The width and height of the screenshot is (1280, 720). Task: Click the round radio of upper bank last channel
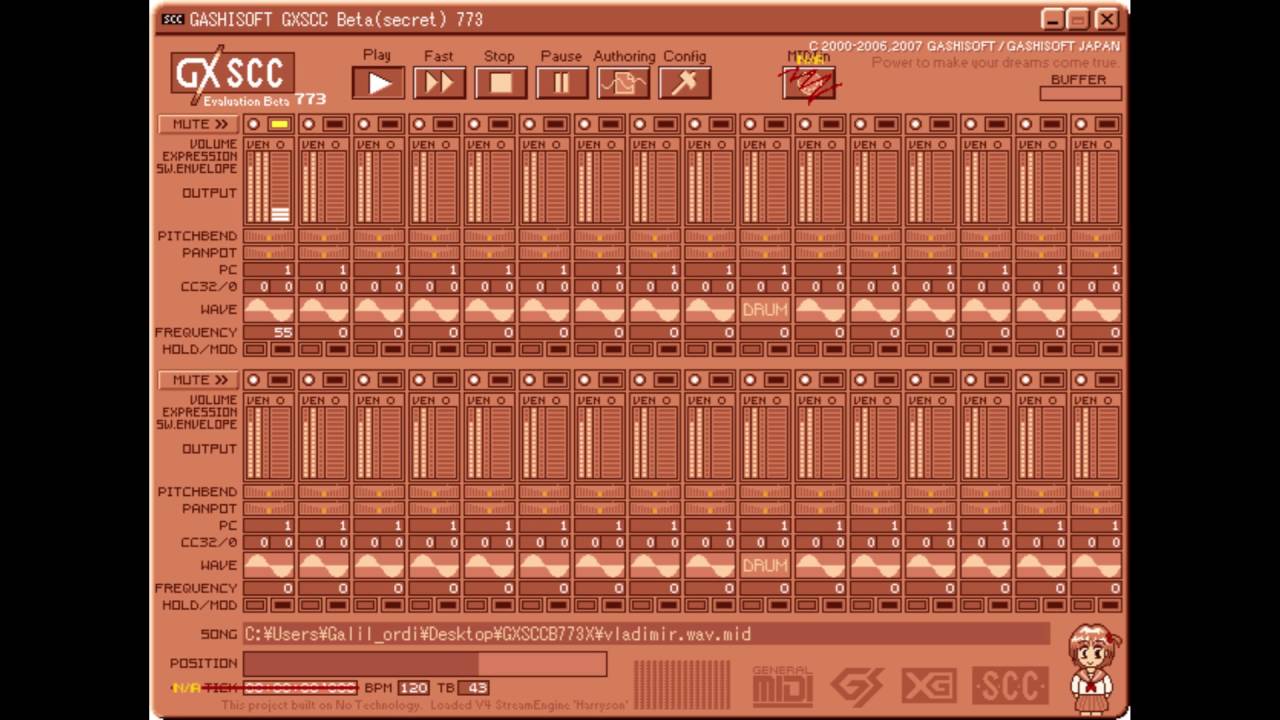[1080, 124]
